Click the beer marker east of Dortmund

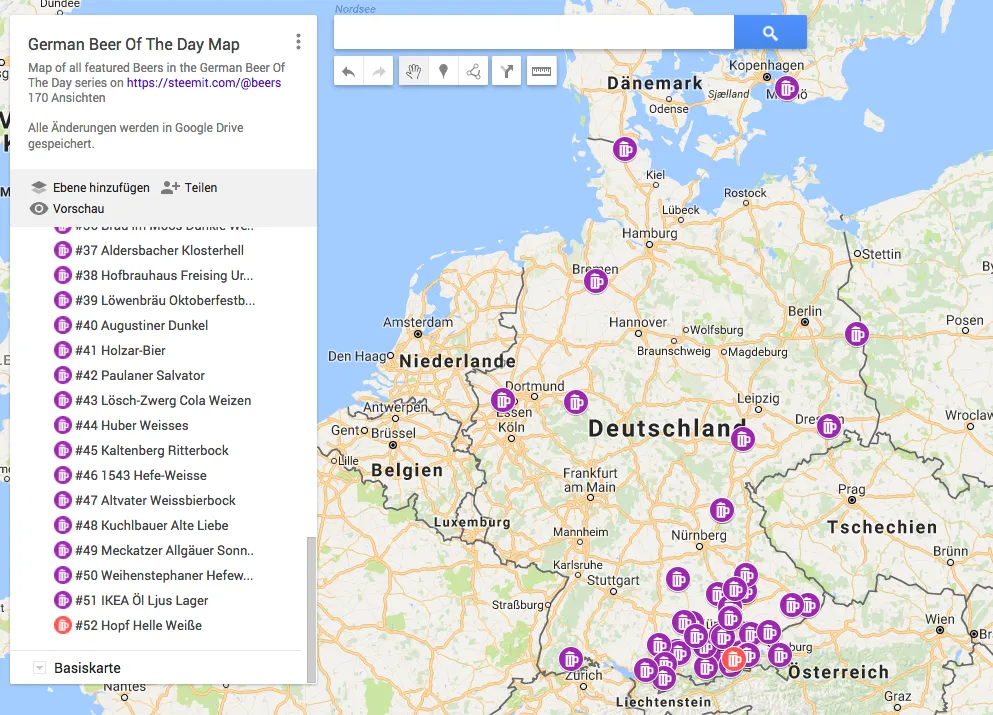[576, 402]
